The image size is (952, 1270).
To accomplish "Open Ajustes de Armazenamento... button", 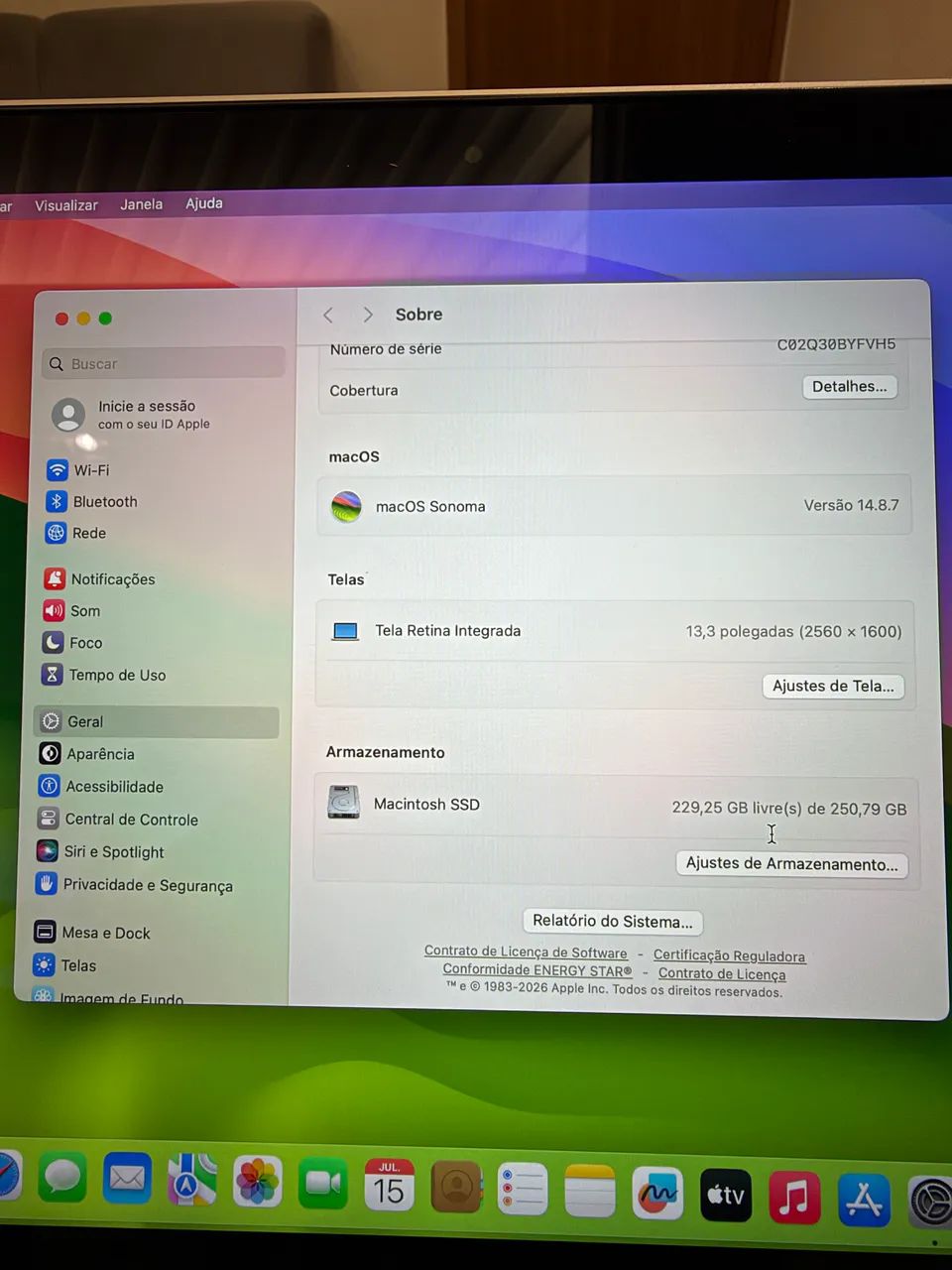I will pyautogui.click(x=791, y=864).
